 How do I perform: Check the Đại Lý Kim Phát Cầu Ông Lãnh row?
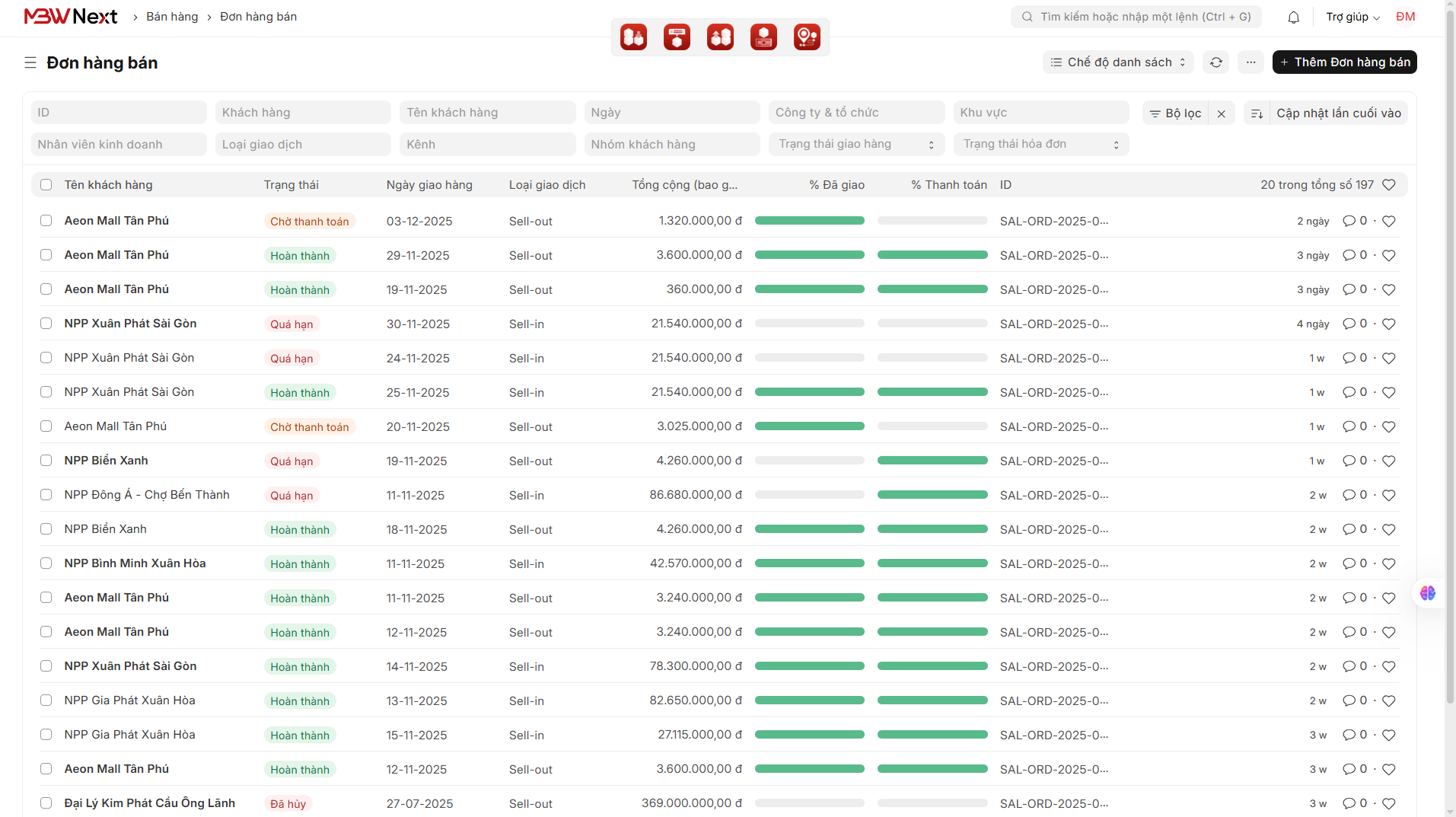pos(46,803)
